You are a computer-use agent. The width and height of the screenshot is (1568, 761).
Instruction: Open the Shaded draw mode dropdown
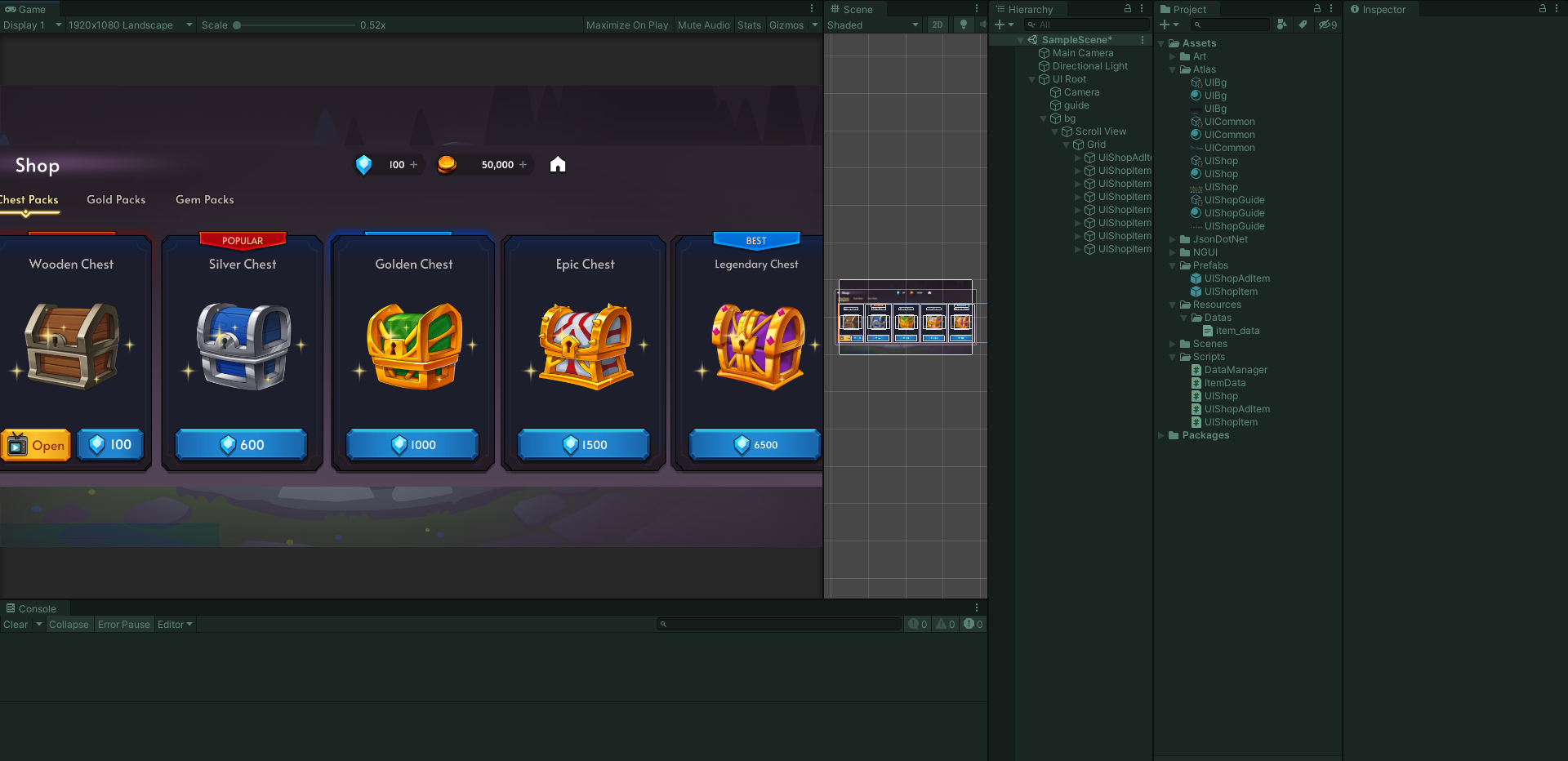pos(873,24)
